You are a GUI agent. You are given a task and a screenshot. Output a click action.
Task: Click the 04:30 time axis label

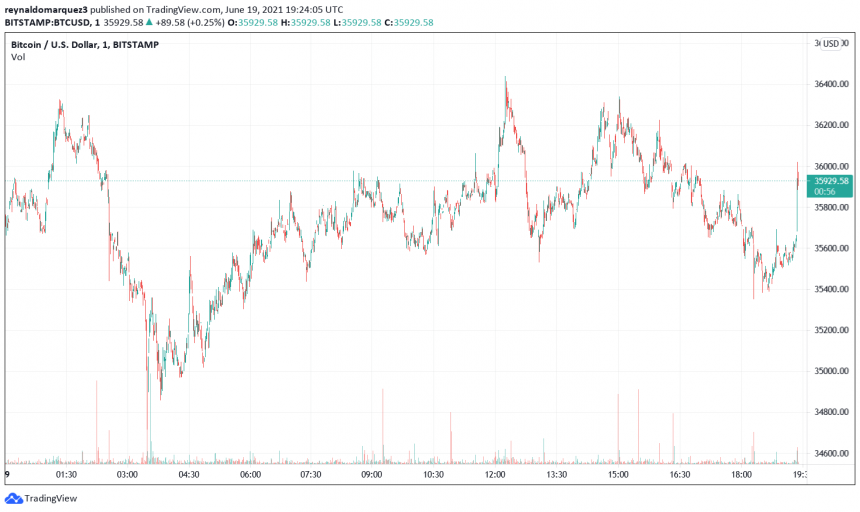coord(189,475)
